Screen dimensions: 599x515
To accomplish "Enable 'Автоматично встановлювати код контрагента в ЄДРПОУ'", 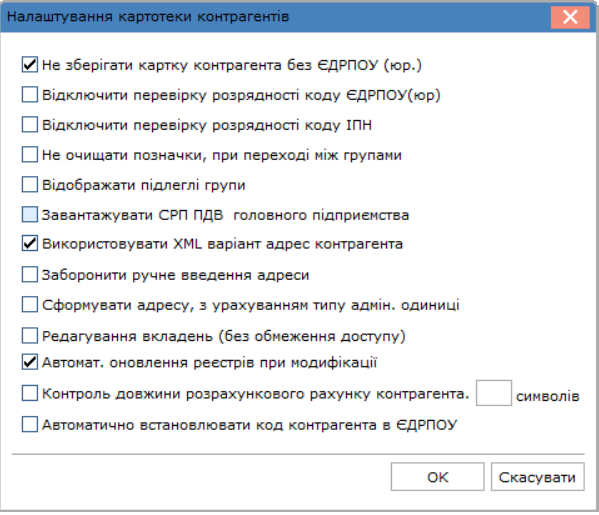I will (30, 424).
